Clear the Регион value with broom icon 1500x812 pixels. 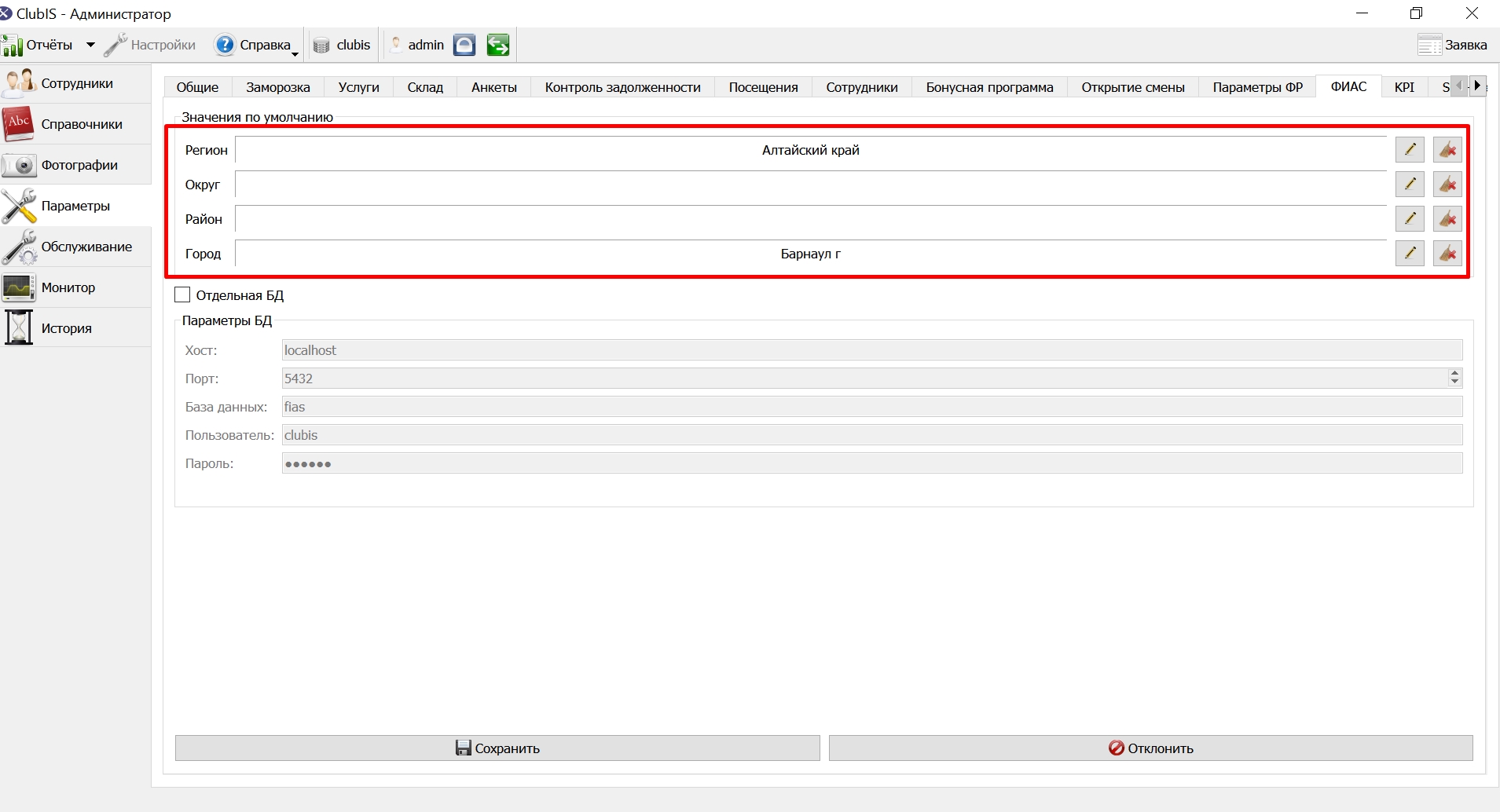pyautogui.click(x=1447, y=149)
